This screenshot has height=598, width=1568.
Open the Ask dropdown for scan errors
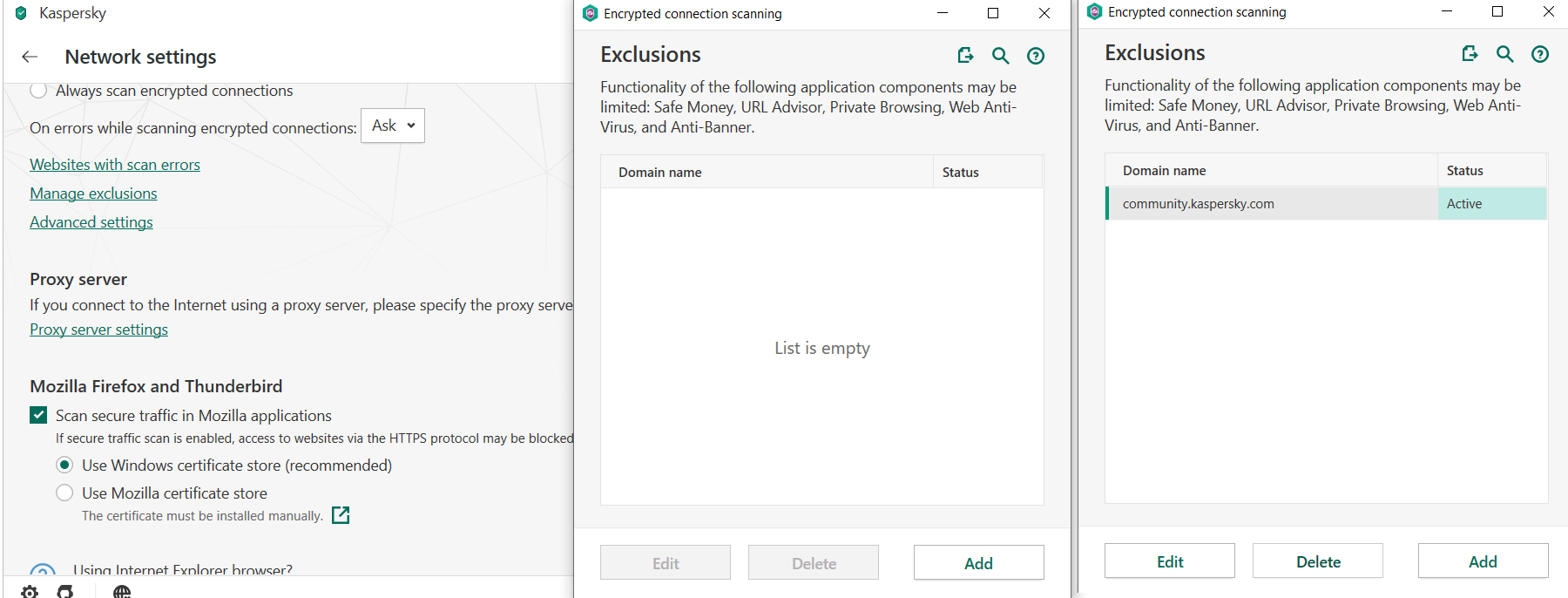[x=393, y=126]
